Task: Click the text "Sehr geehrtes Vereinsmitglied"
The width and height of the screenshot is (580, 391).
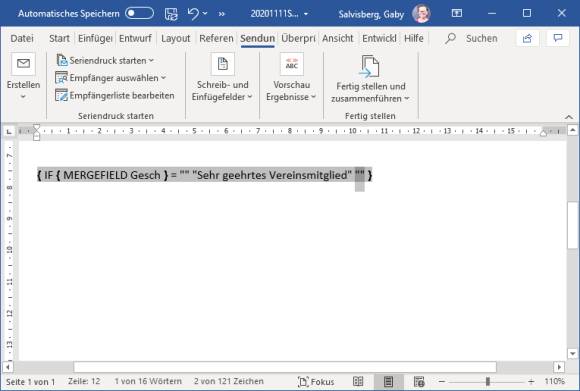Action: coord(272,175)
